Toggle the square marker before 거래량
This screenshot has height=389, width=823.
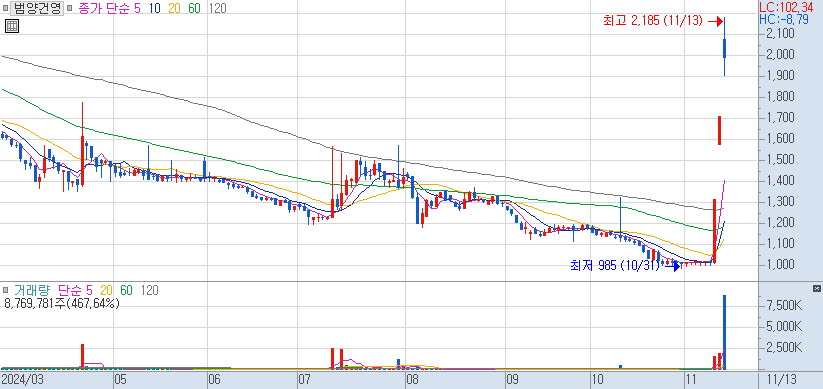[6, 290]
